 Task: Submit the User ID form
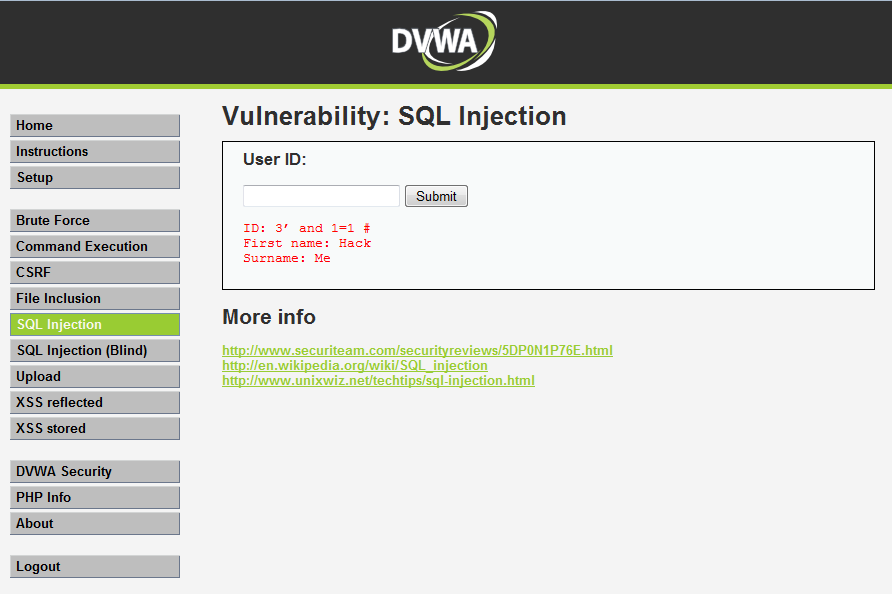[x=436, y=196]
